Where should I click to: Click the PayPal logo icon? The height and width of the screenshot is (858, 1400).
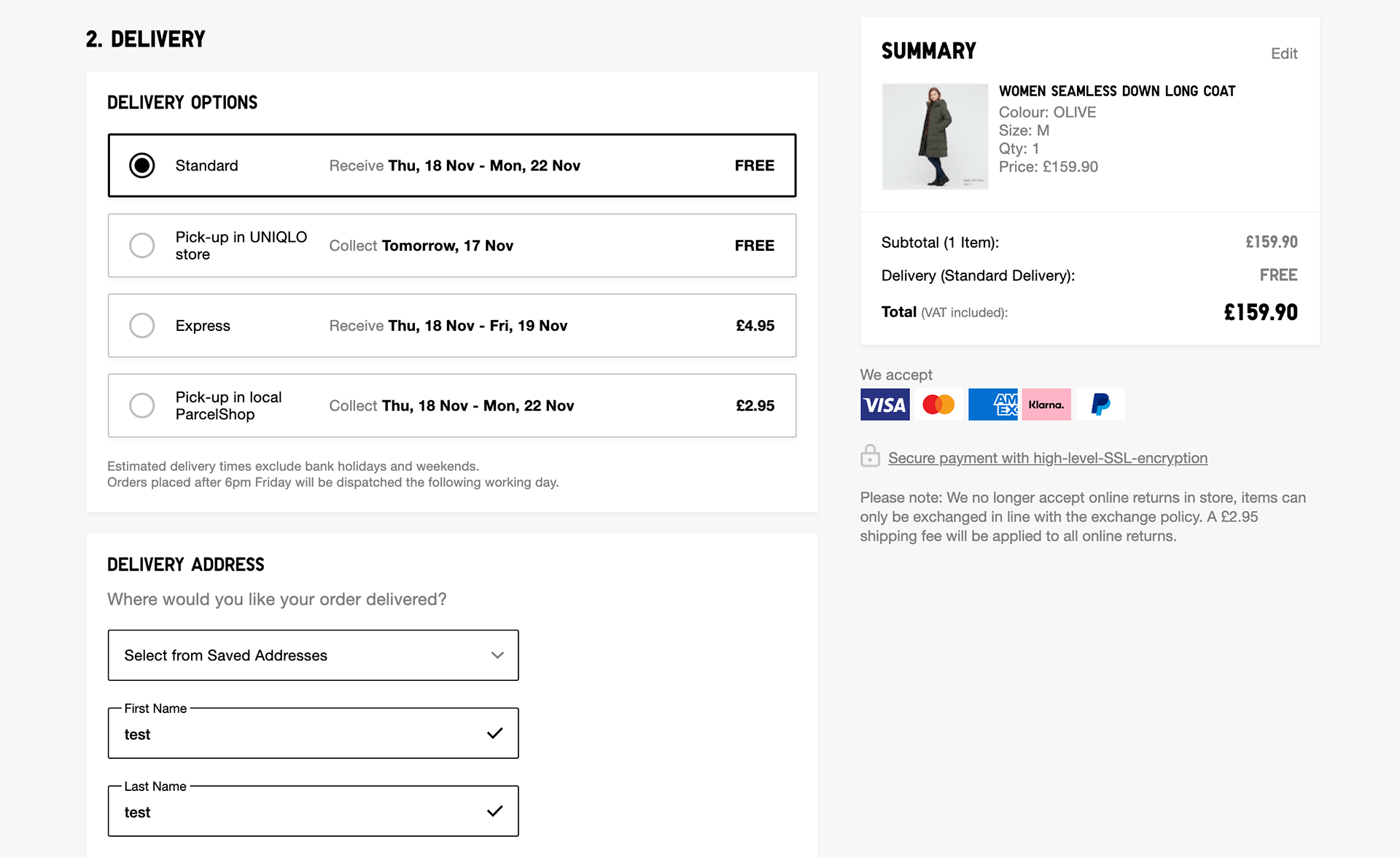1100,405
